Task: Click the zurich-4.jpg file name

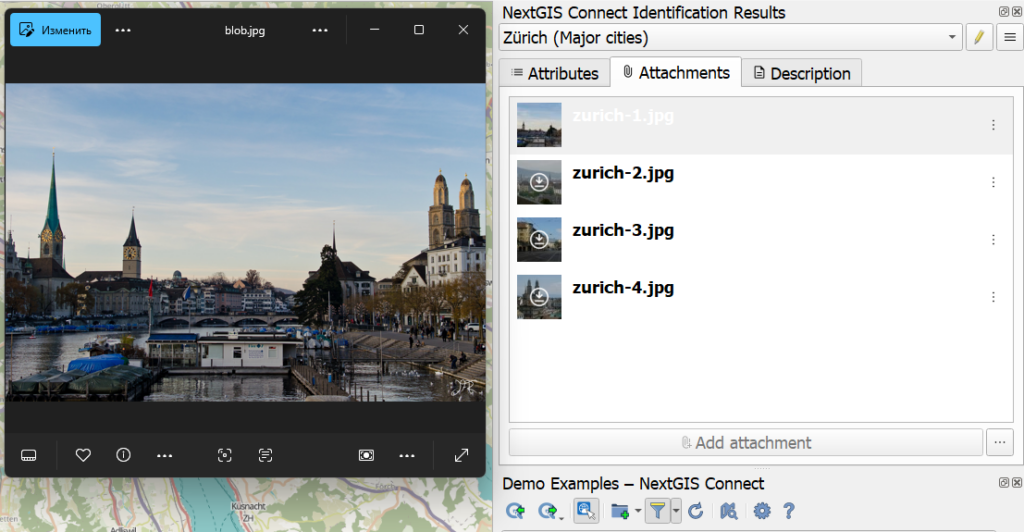Action: 623,288
